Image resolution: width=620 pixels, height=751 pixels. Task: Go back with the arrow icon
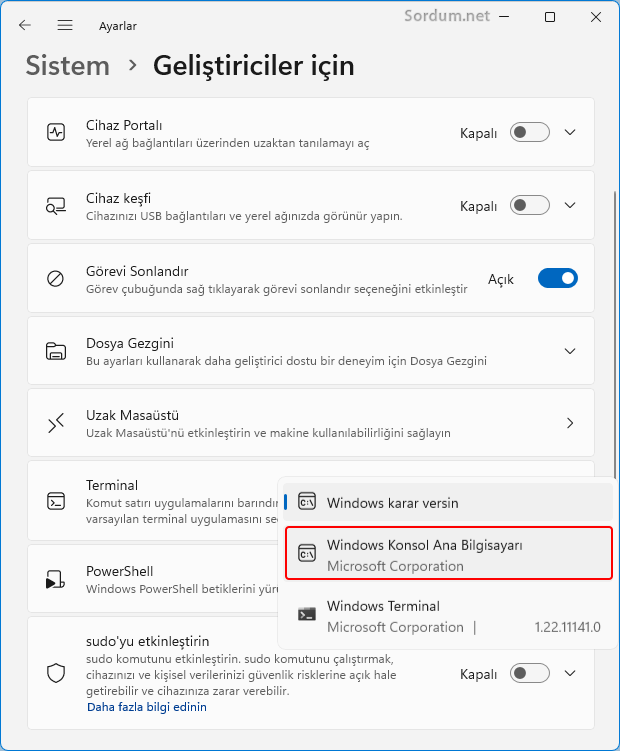pyautogui.click(x=24, y=25)
